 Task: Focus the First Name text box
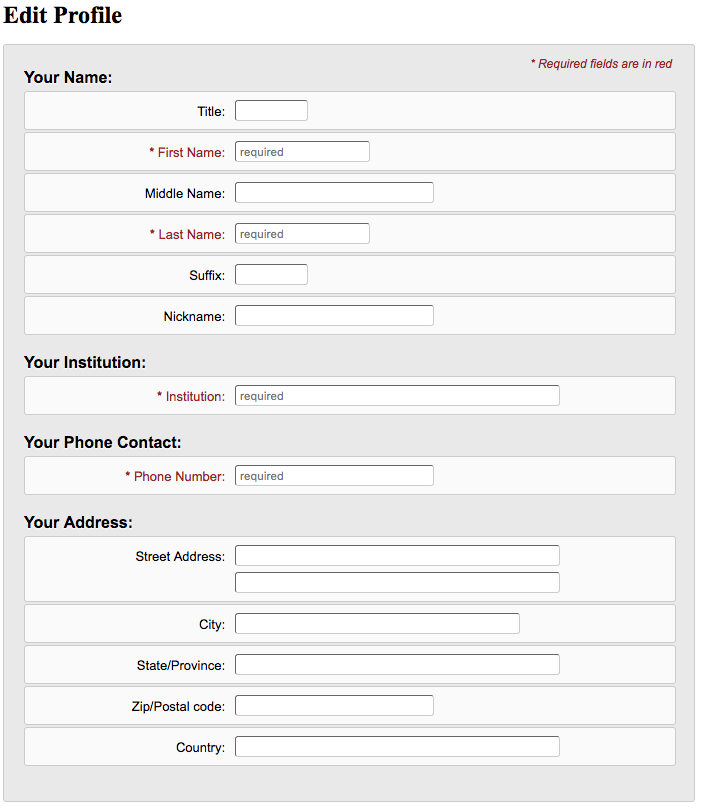pyautogui.click(x=302, y=152)
